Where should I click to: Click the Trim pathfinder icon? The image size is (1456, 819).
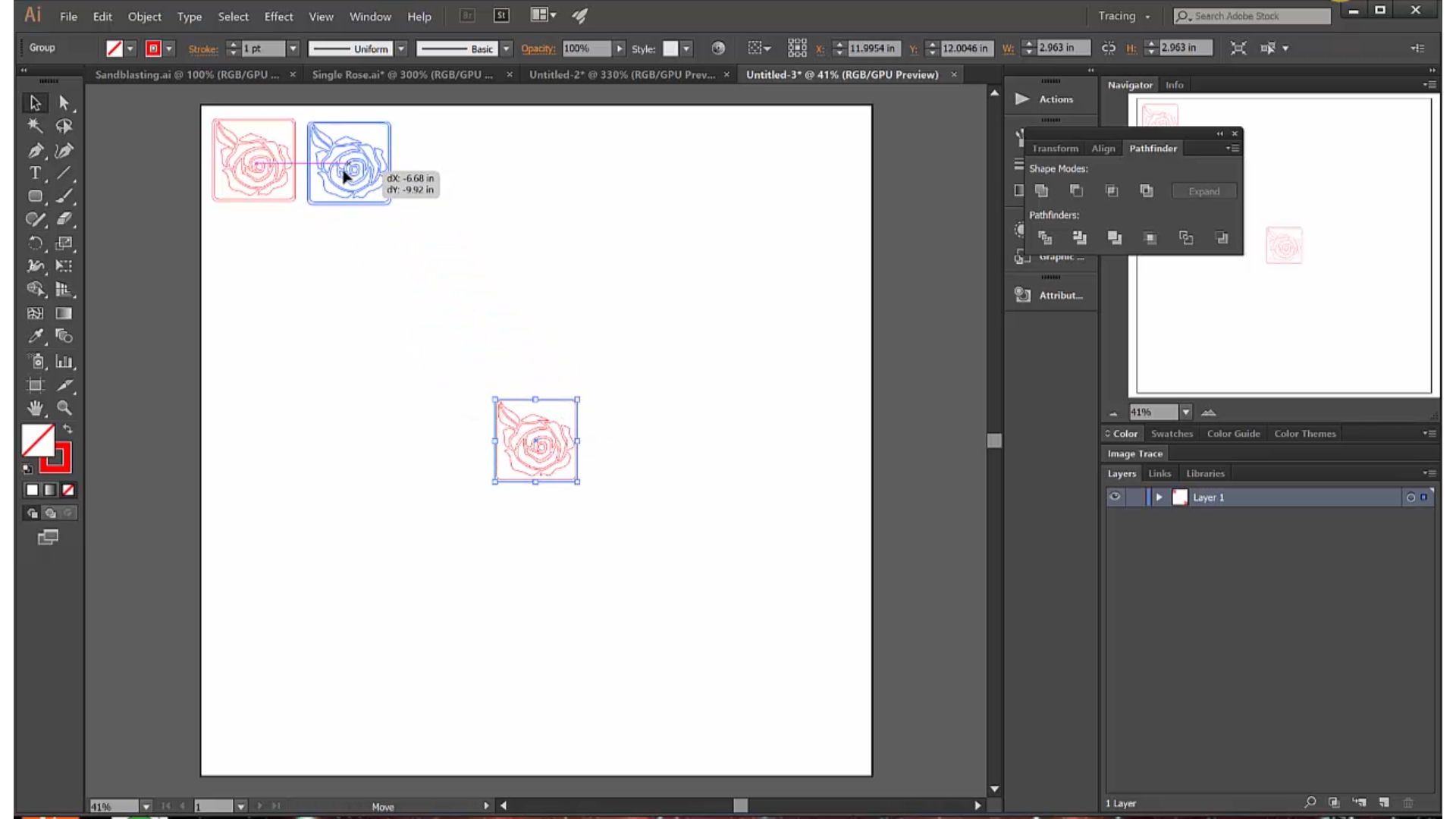point(1080,238)
